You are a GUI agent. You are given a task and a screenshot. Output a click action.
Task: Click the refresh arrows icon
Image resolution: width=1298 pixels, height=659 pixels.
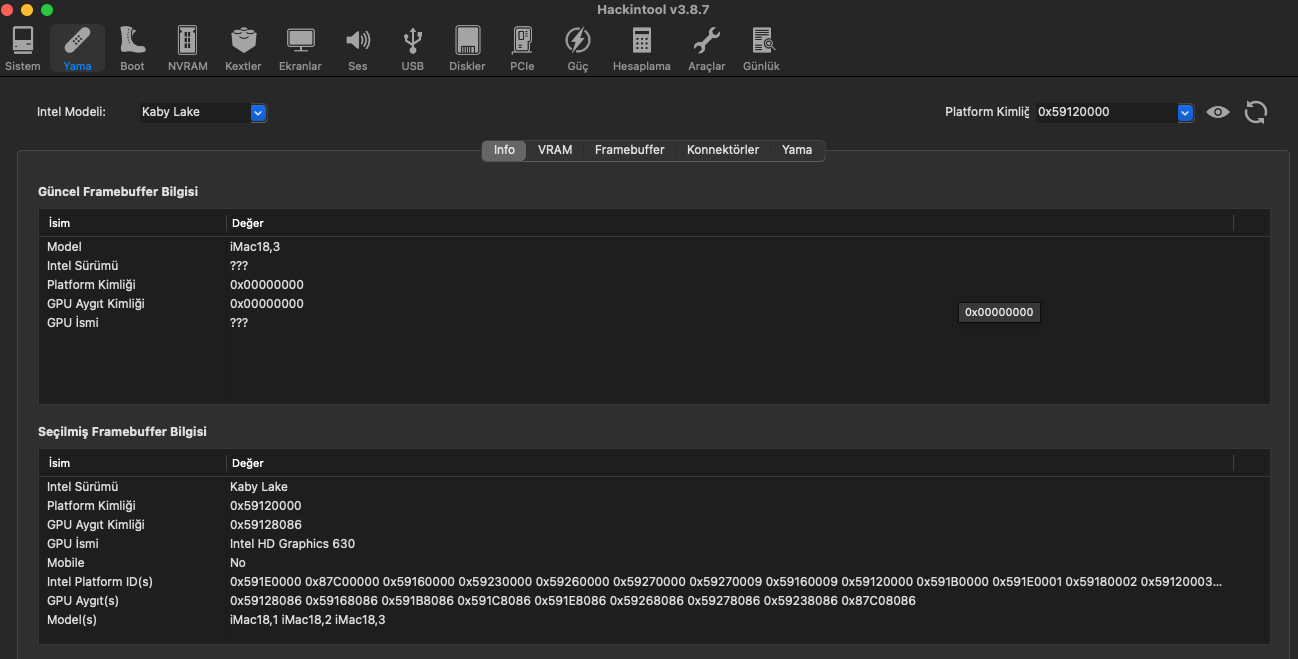click(1256, 112)
